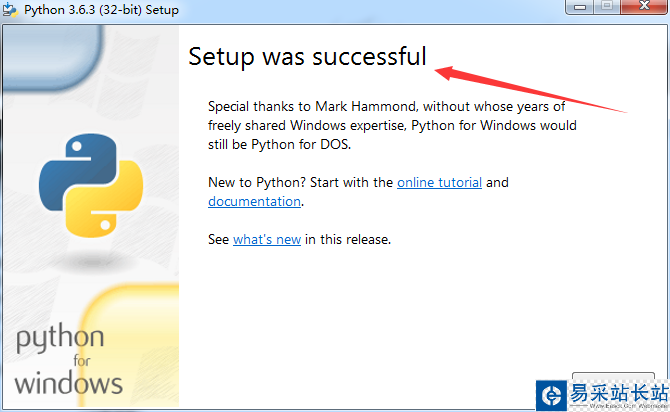This screenshot has width=670, height=412.
Task: Click the Mark Hammond thanks paragraph
Action: 392,125
